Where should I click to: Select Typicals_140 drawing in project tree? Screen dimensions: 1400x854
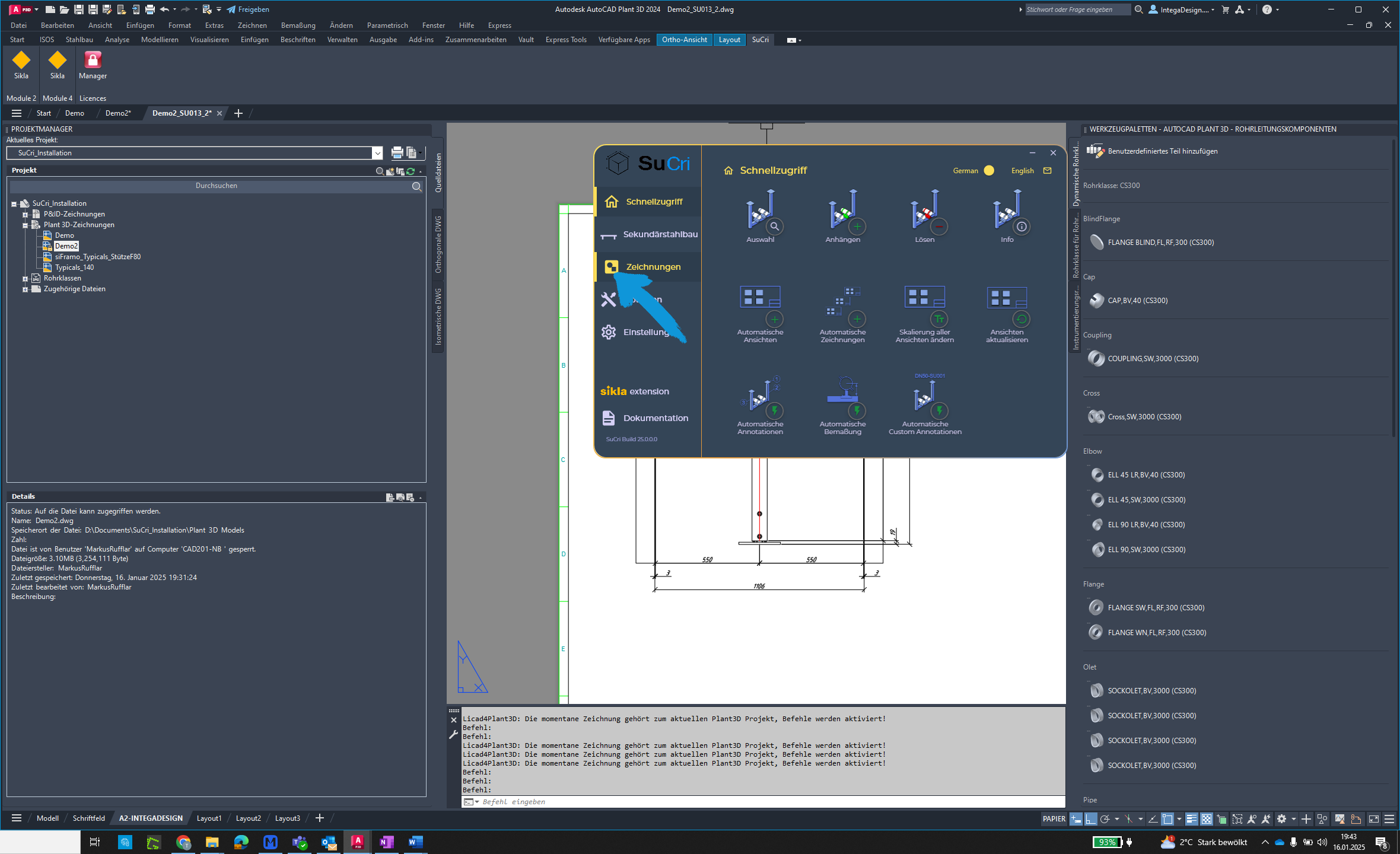(x=74, y=267)
